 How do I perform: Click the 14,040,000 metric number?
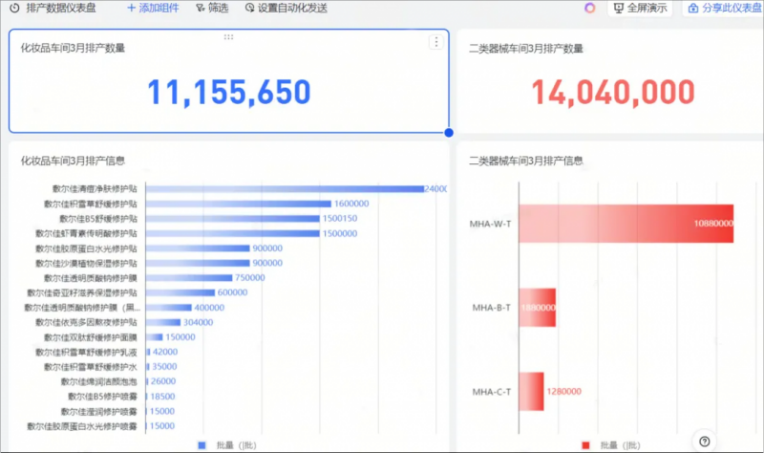tap(612, 92)
